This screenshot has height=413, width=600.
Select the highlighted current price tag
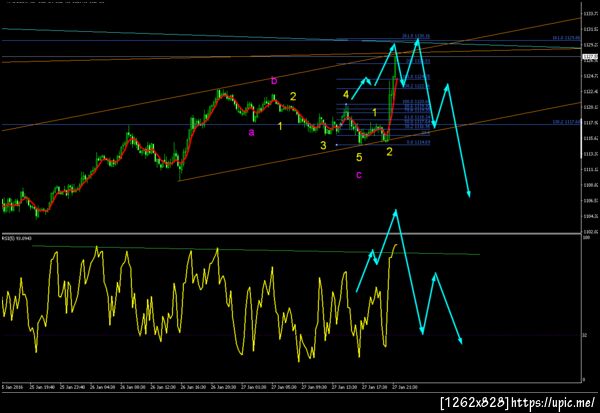(x=590, y=57)
